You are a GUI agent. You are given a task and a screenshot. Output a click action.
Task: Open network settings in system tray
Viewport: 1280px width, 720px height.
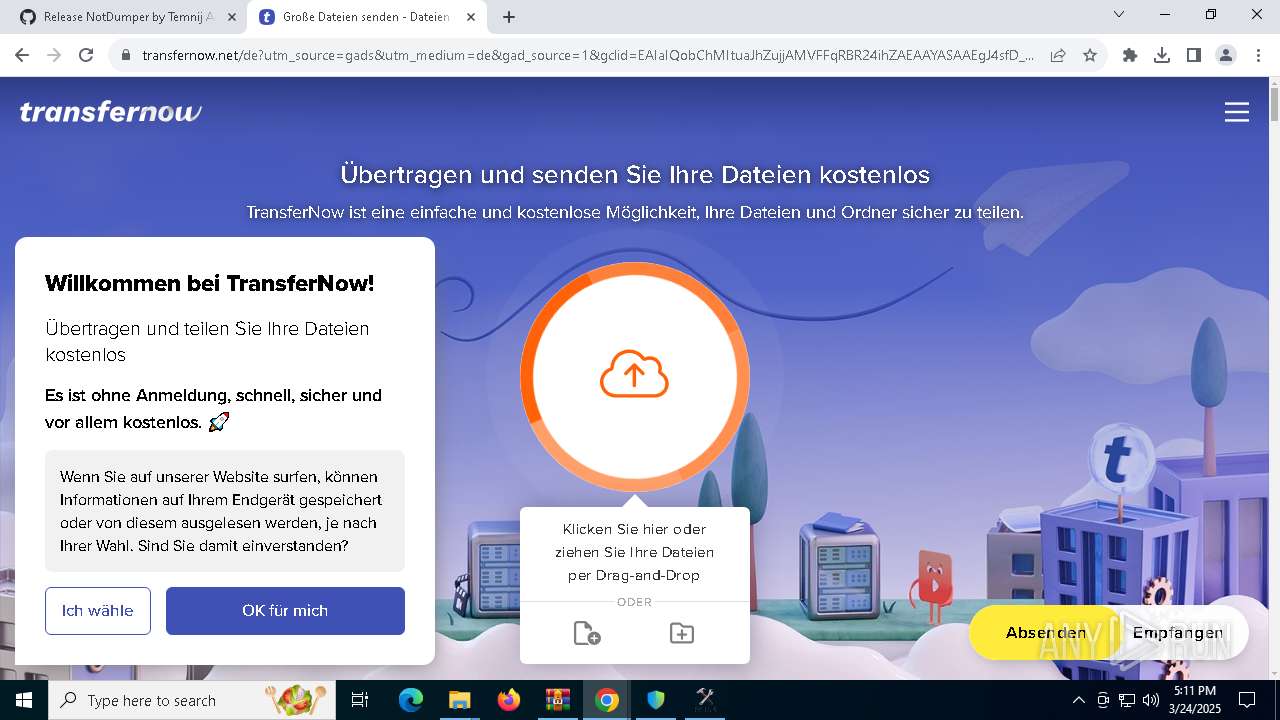(x=1127, y=700)
